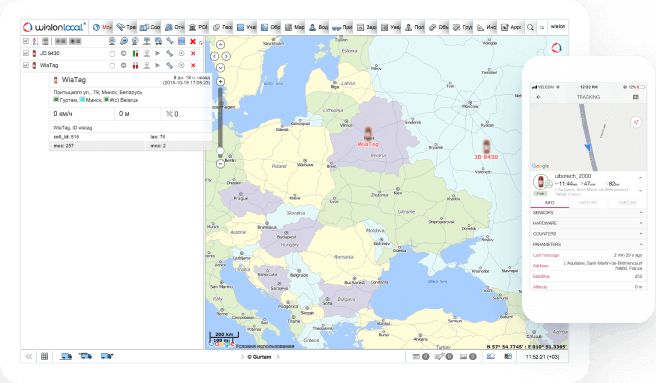The width and height of the screenshot is (656, 383).
Task: Click the connection state bars icon for WiaTag
Action: pos(135,65)
